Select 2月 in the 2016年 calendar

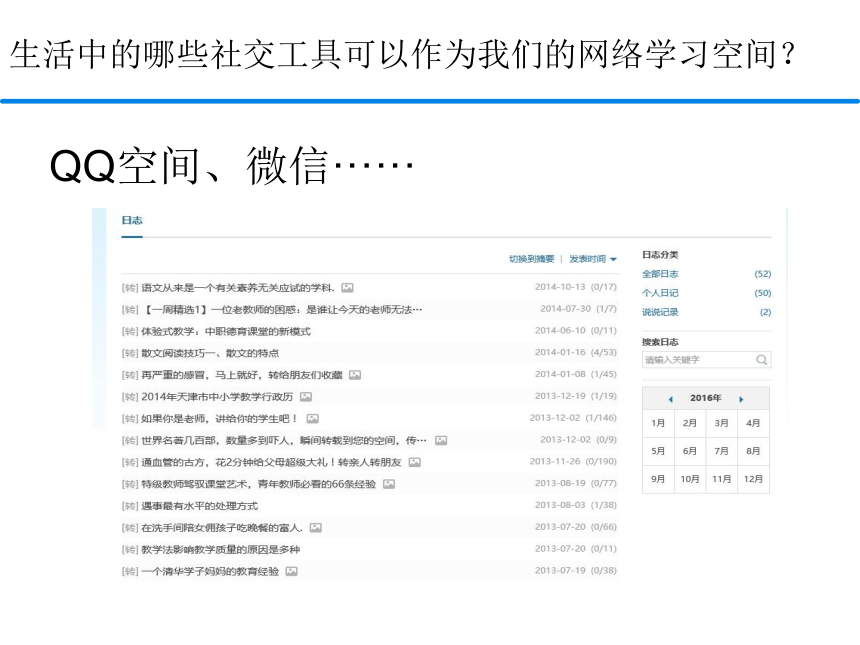pyautogui.click(x=690, y=423)
